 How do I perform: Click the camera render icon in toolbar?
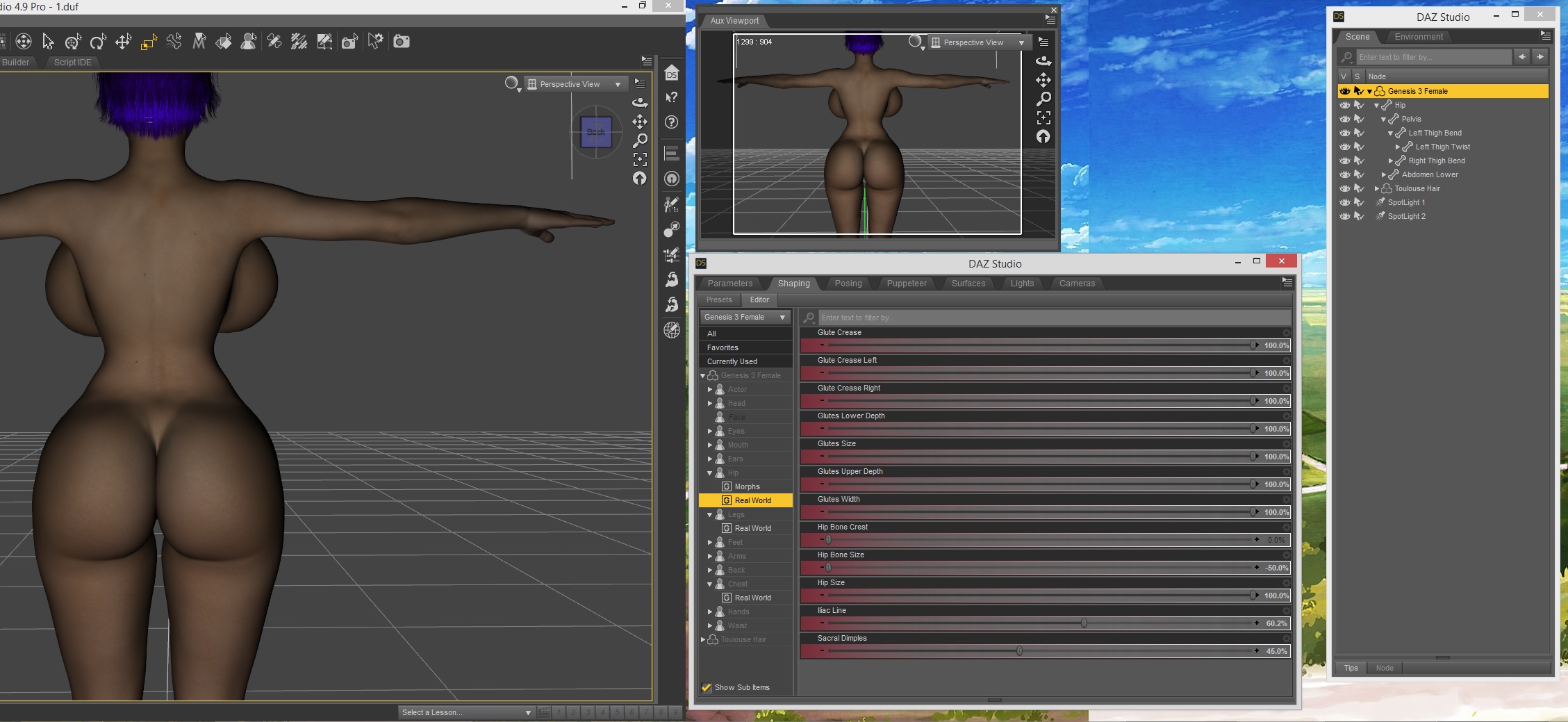[x=401, y=42]
